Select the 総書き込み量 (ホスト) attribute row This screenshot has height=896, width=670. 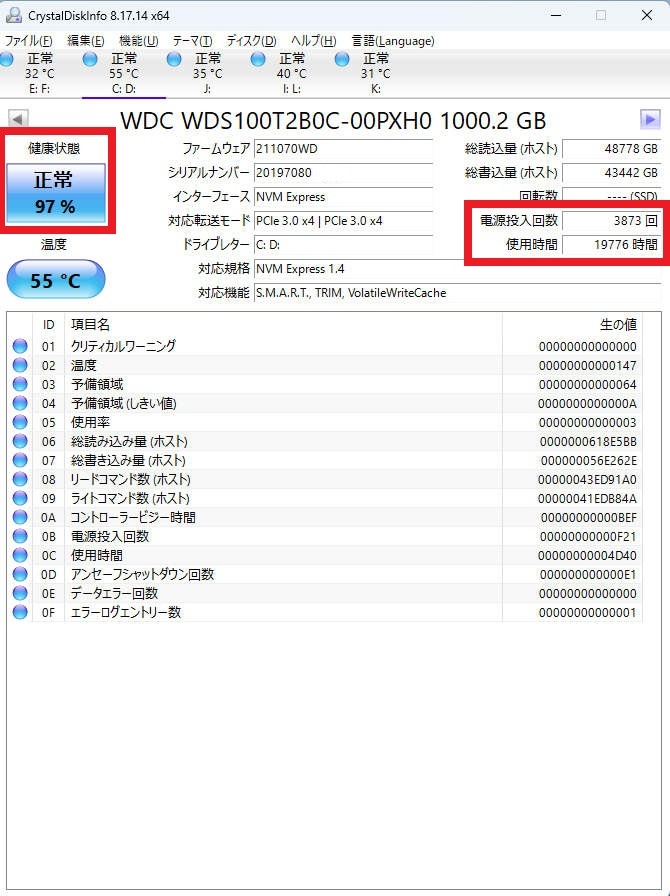pos(330,460)
